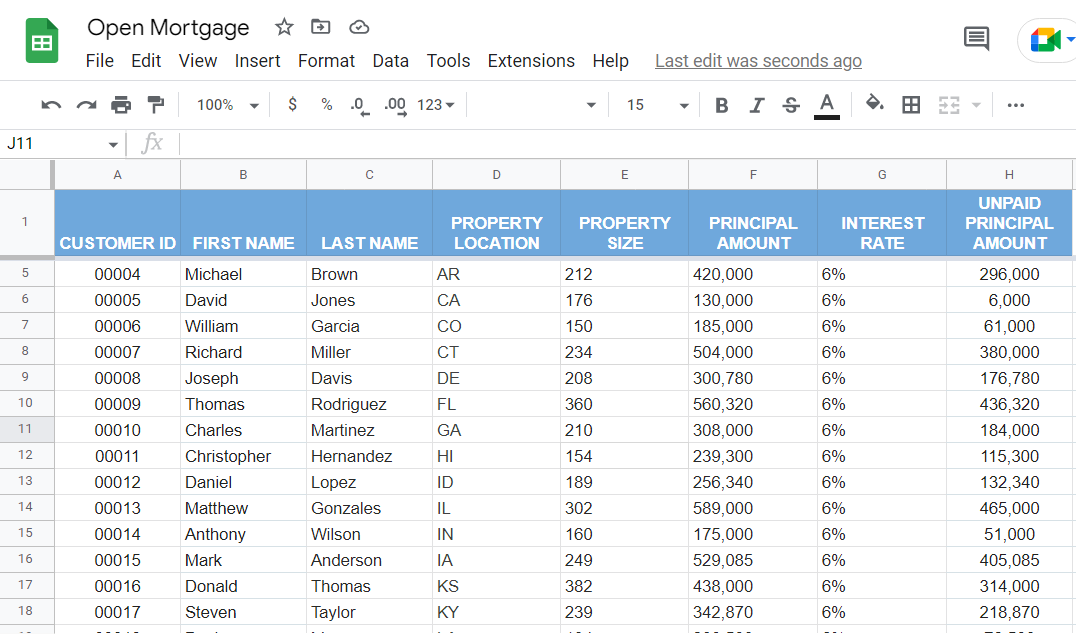Toggle strikethrough formatting
Image resolution: width=1076 pixels, height=634 pixels.
coord(791,105)
